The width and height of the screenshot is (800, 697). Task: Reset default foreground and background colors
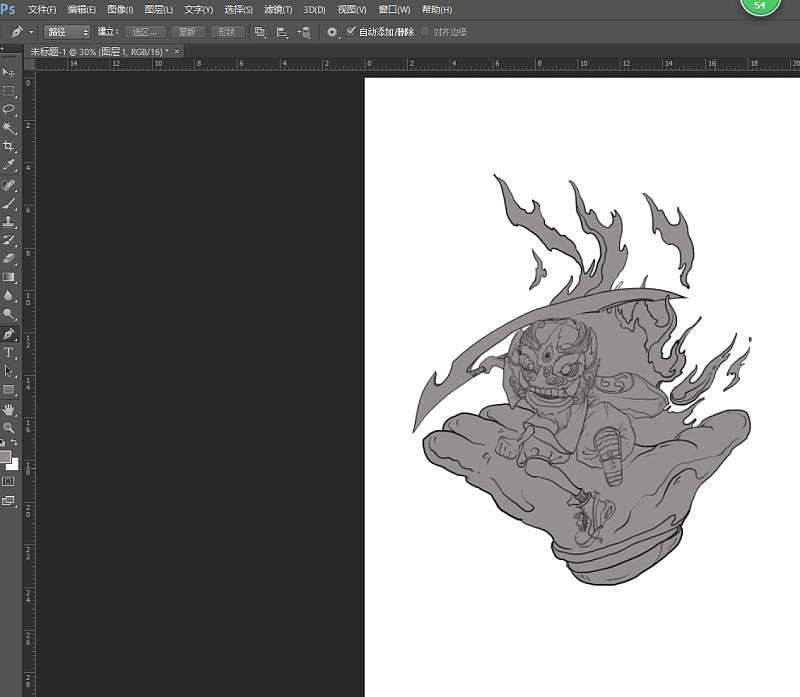pyautogui.click(x=3, y=442)
